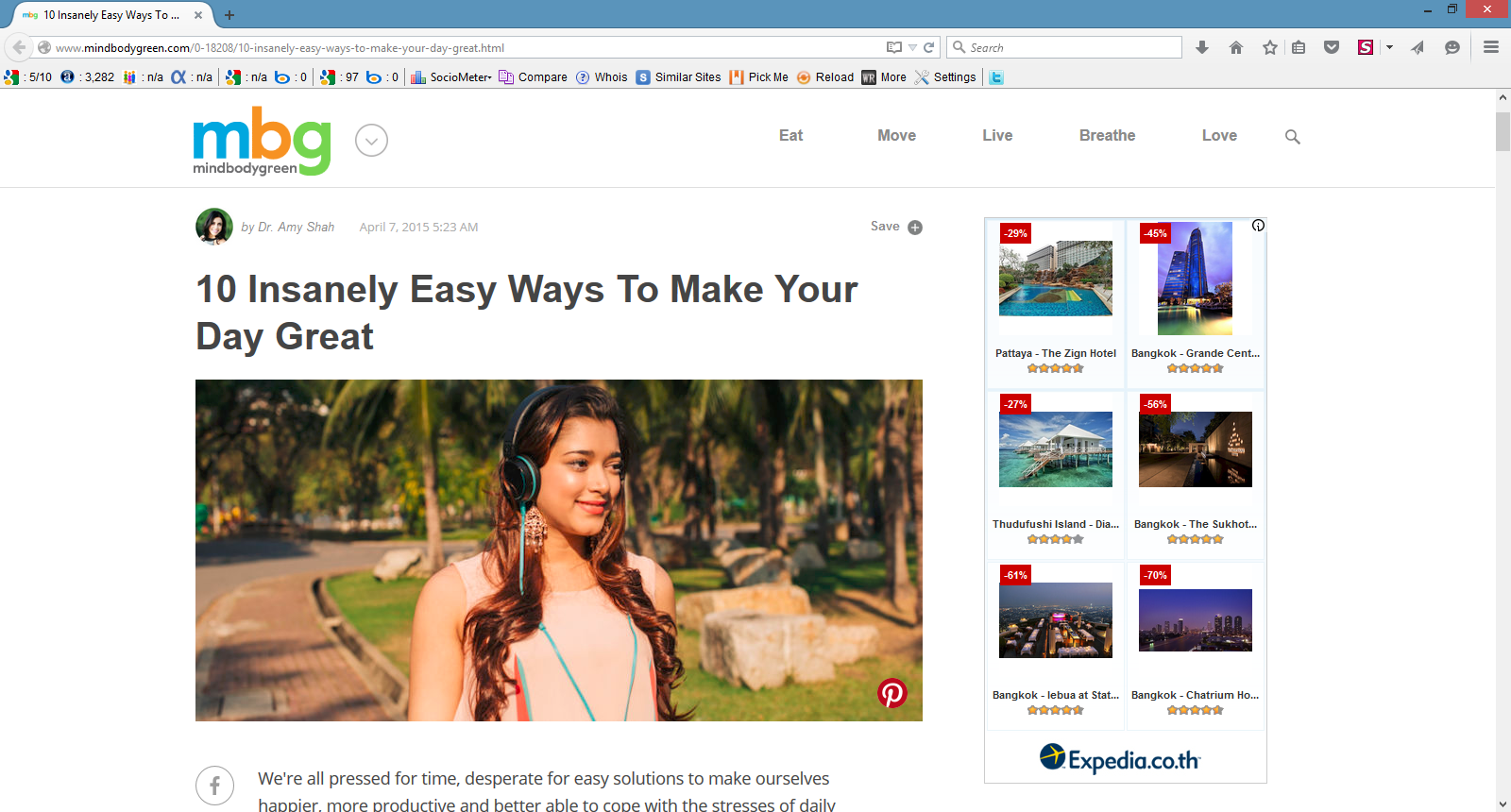Click the site search magnifier icon

coord(1293,137)
